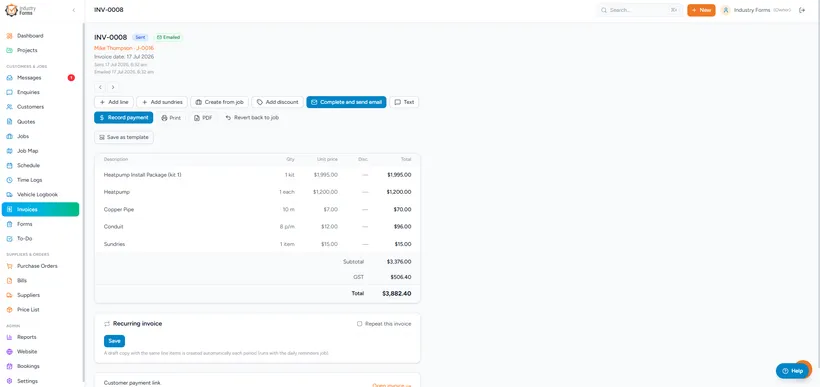
Task: Click the Forms clipboard icon
Action: 9,224
